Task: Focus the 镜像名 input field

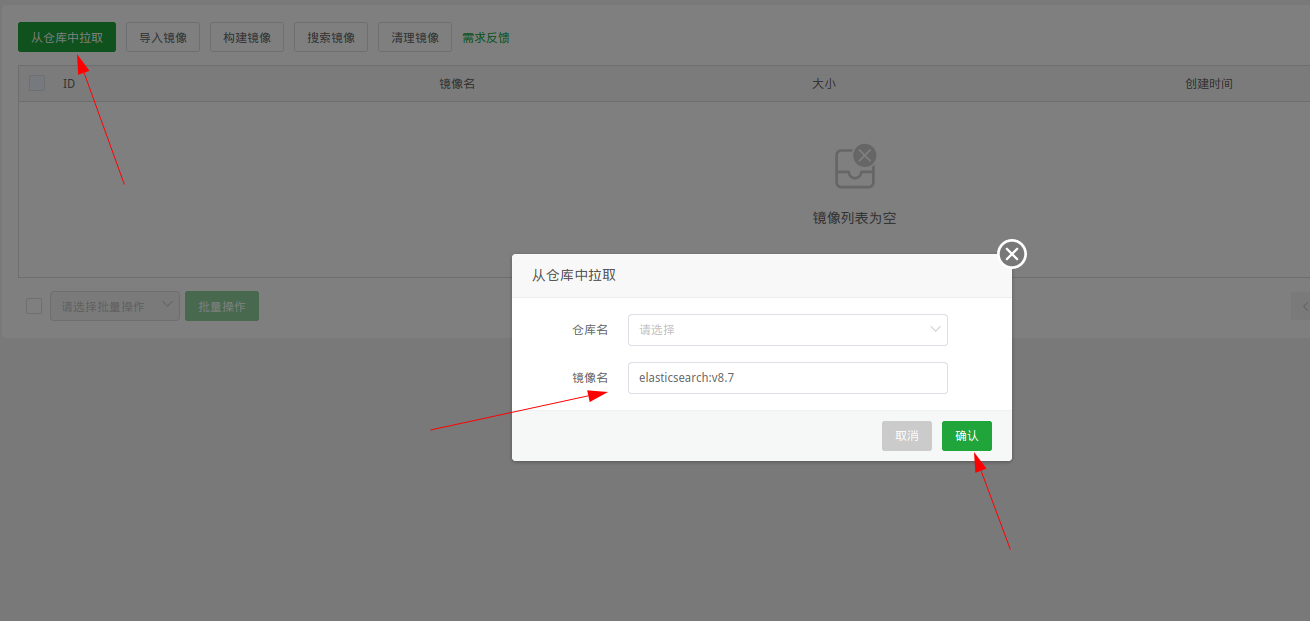Action: pyautogui.click(x=788, y=378)
